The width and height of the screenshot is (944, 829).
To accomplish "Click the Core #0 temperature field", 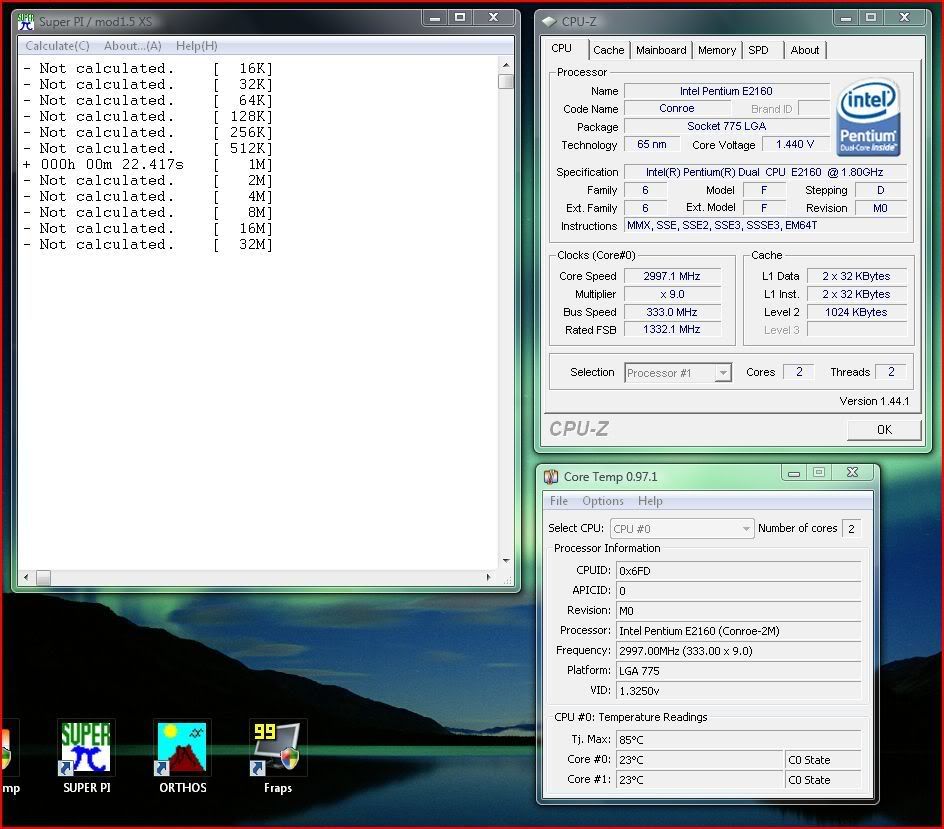I will point(699,760).
